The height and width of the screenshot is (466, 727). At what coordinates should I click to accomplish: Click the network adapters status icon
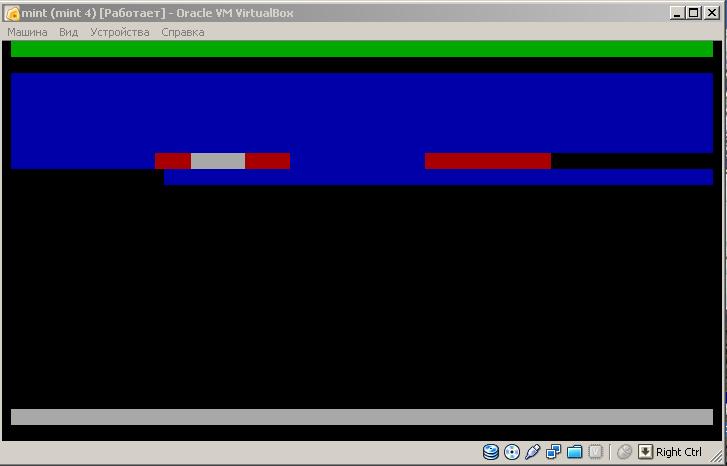pyautogui.click(x=554, y=451)
